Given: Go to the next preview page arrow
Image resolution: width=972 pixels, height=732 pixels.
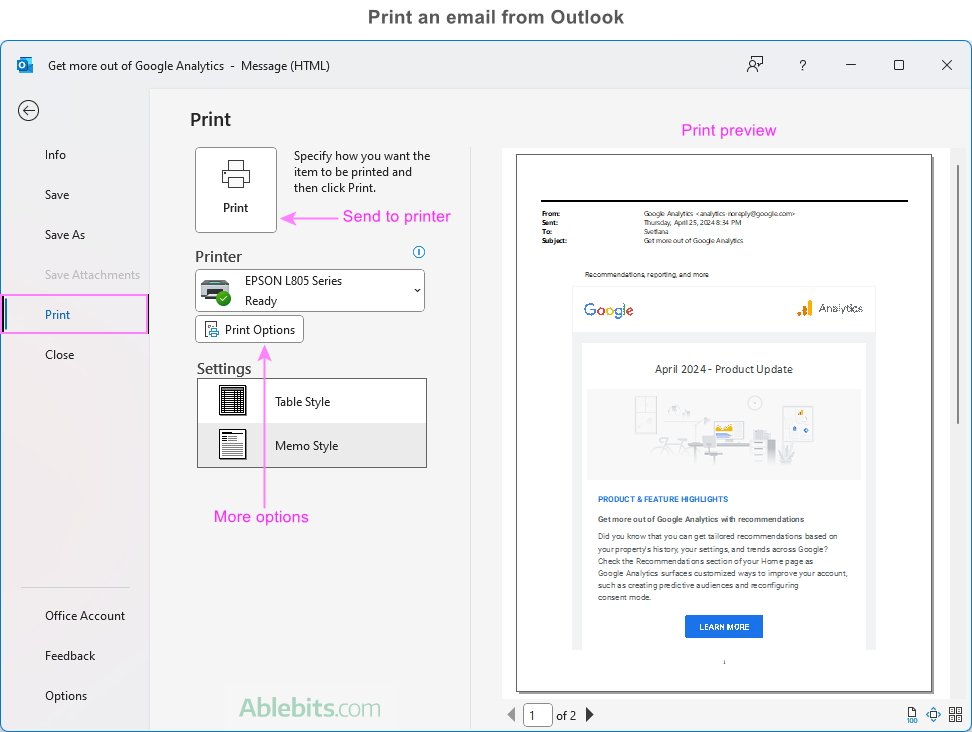Looking at the screenshot, I should click(x=589, y=714).
